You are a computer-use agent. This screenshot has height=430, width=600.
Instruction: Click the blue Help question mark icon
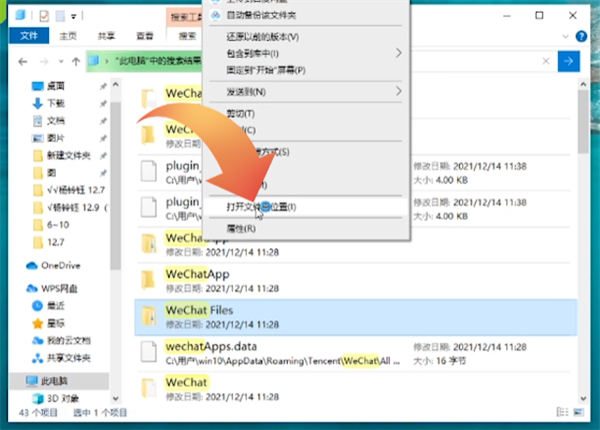point(581,36)
